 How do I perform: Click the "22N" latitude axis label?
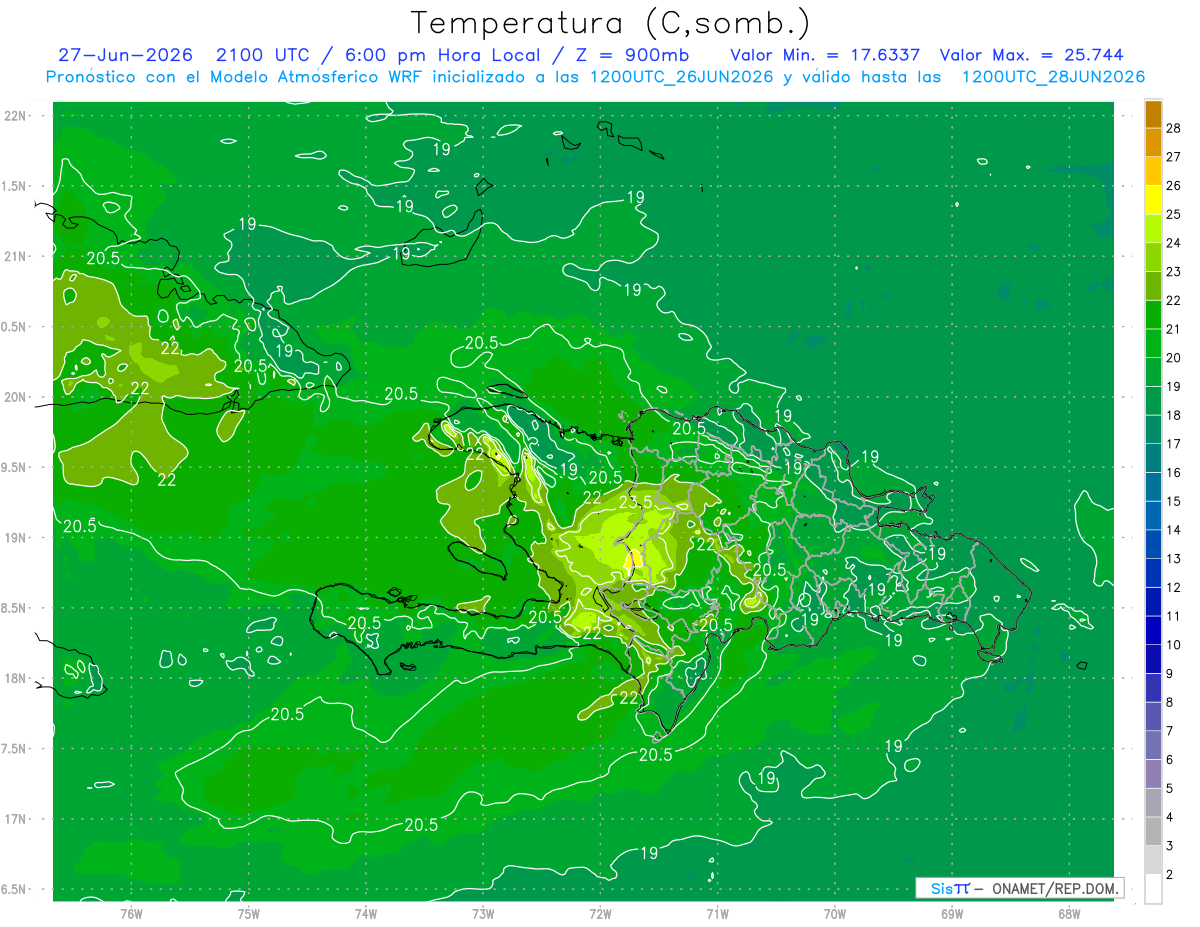coord(15,116)
